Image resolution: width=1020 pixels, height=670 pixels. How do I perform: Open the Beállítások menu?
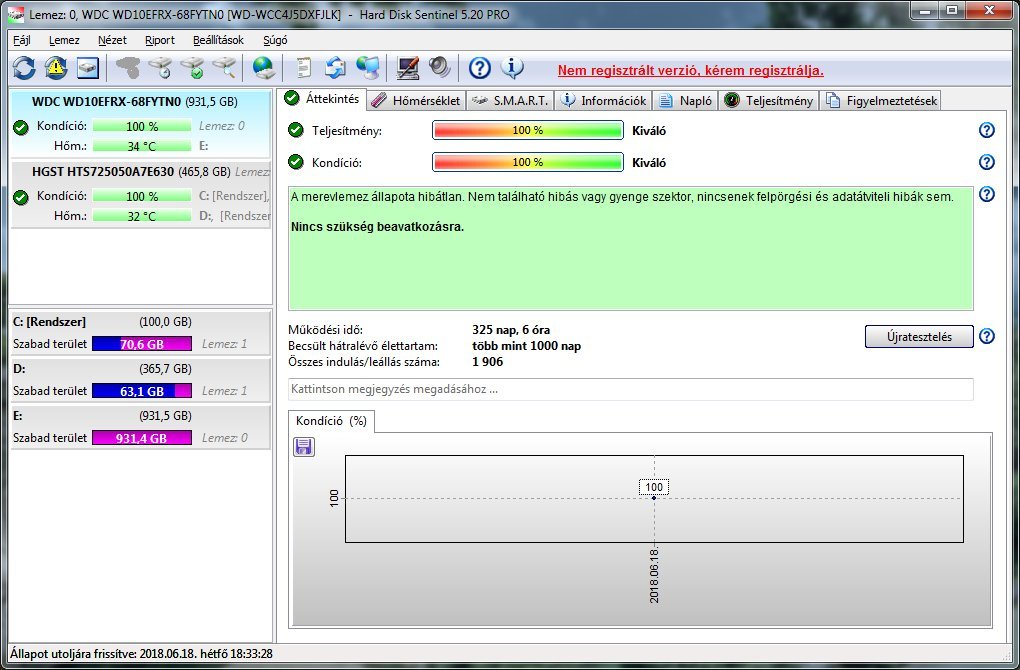219,40
